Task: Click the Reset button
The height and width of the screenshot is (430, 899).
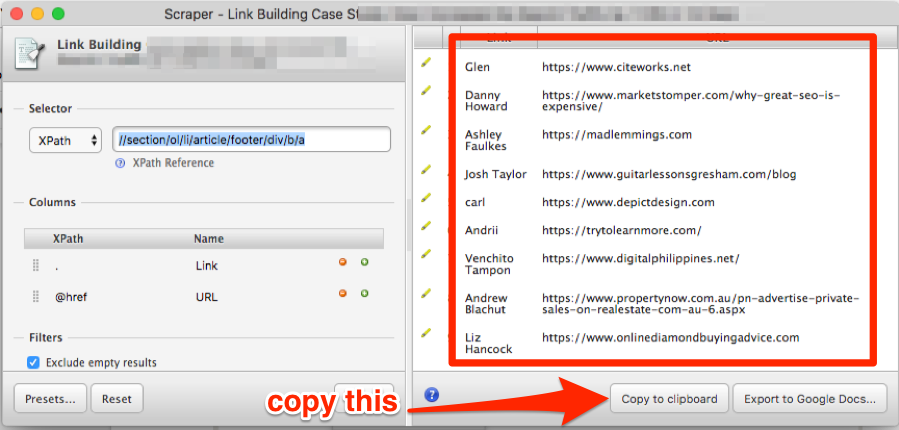Action: pos(117,399)
